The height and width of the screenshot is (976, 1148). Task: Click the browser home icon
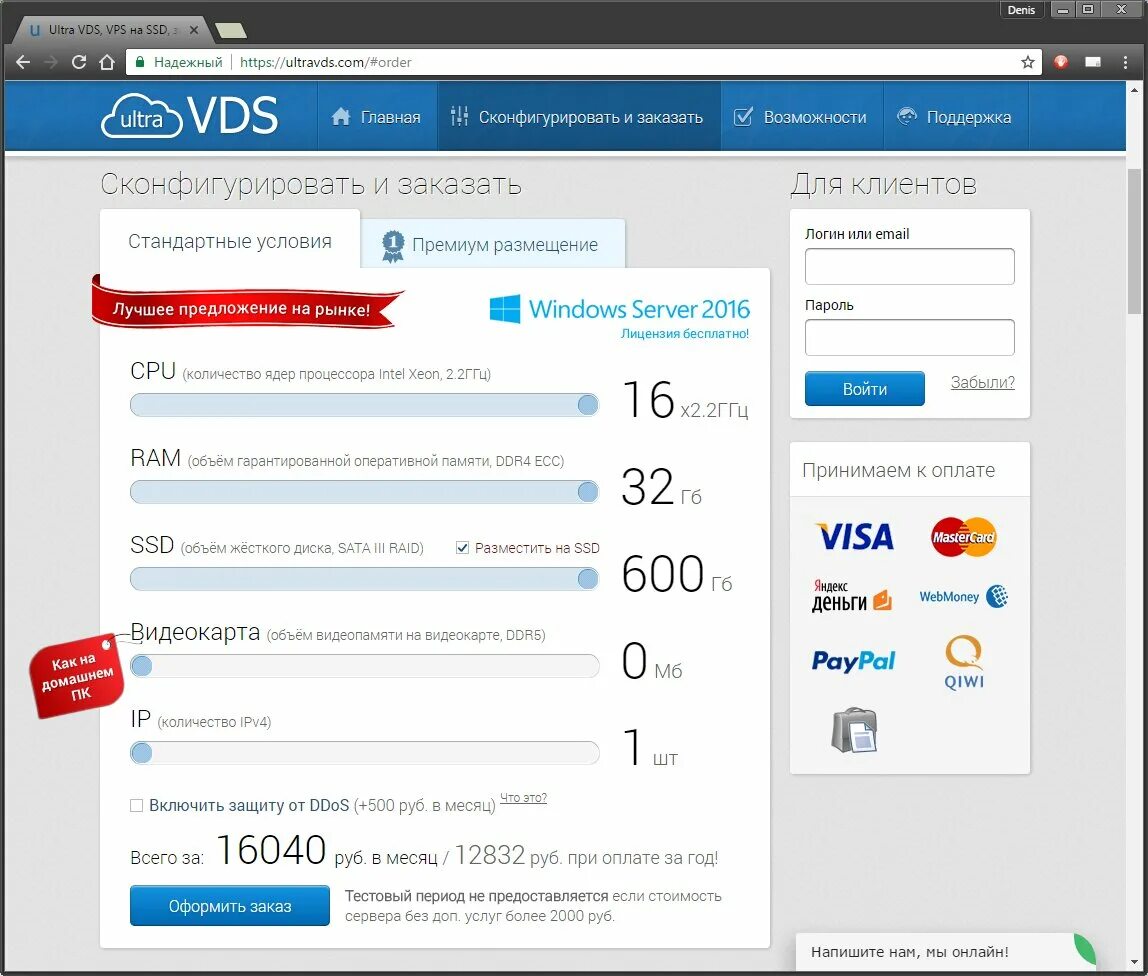coord(107,62)
